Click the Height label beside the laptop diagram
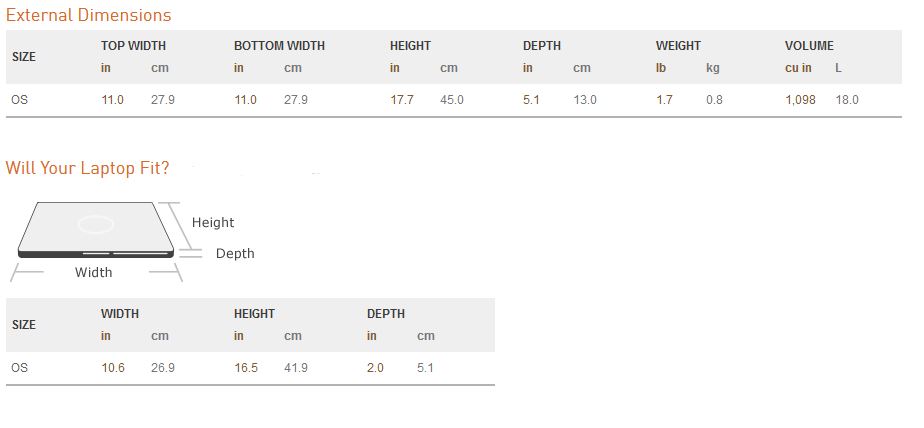Image resolution: width=924 pixels, height=428 pixels. [213, 223]
